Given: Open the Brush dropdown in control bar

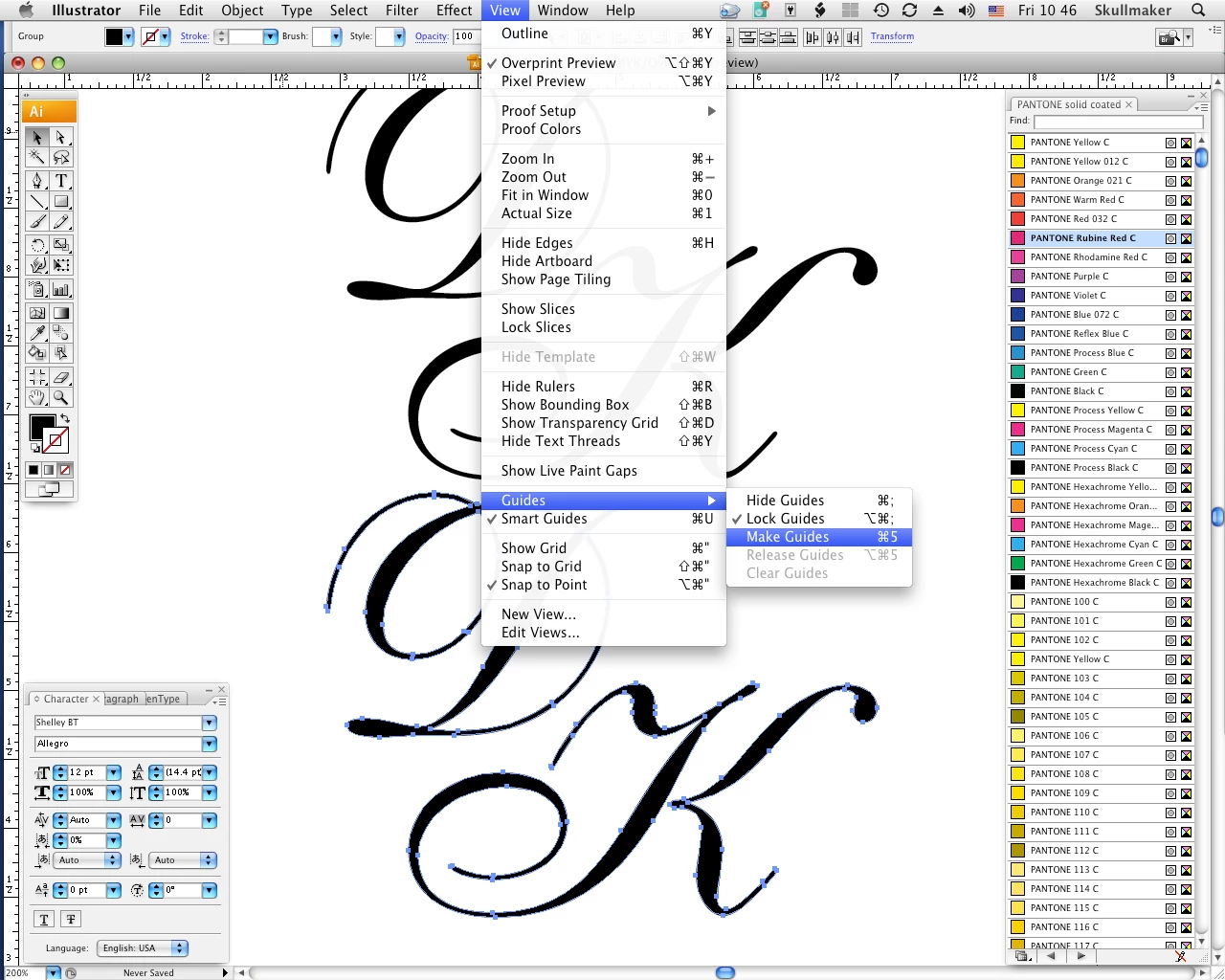Looking at the screenshot, I should pyautogui.click(x=335, y=36).
